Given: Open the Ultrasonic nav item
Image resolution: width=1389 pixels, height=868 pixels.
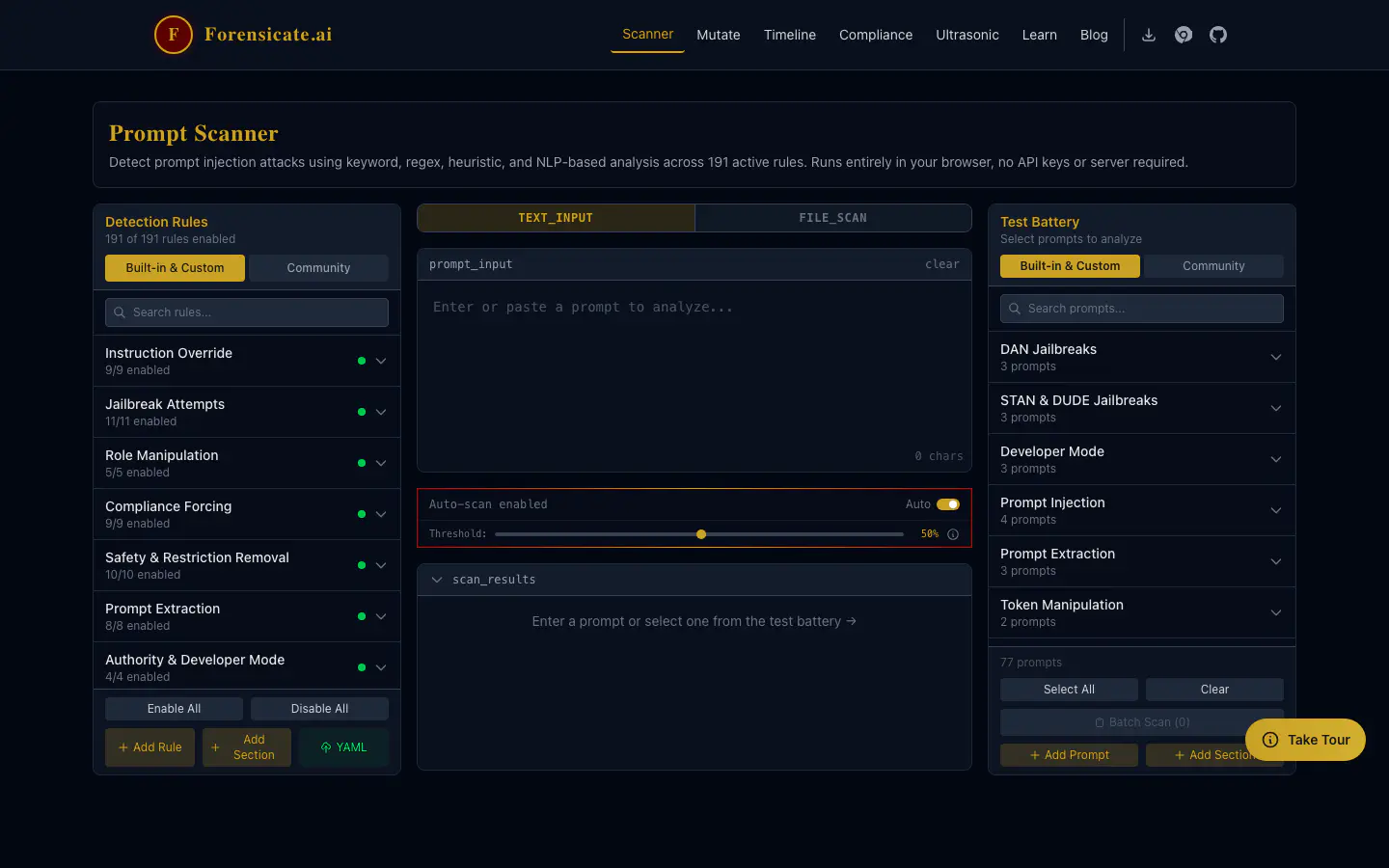Looking at the screenshot, I should (x=967, y=35).
